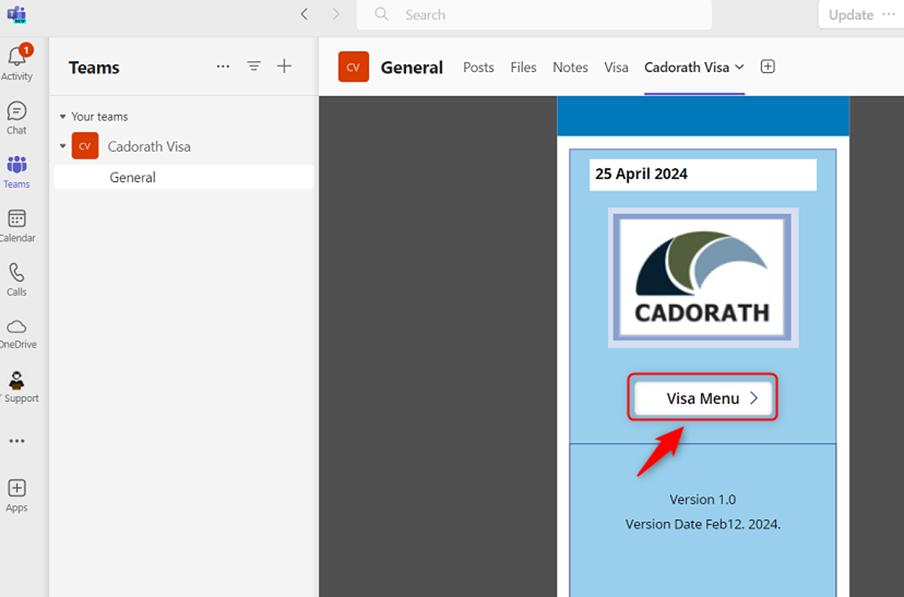
Task: Open Calls in the sidebar
Action: tap(17, 279)
